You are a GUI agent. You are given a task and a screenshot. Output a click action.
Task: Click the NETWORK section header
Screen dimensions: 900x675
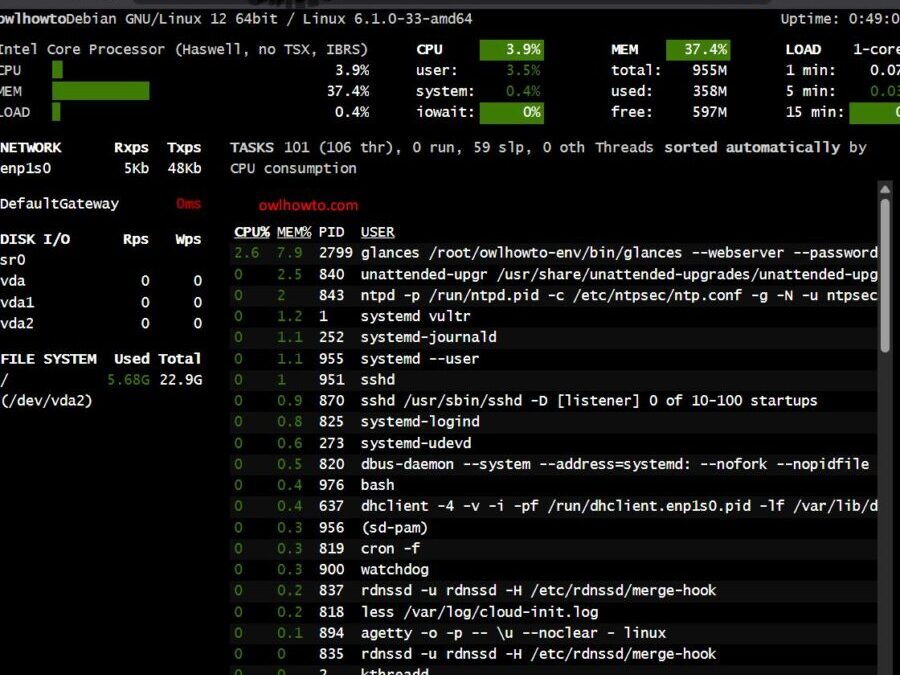point(30,148)
